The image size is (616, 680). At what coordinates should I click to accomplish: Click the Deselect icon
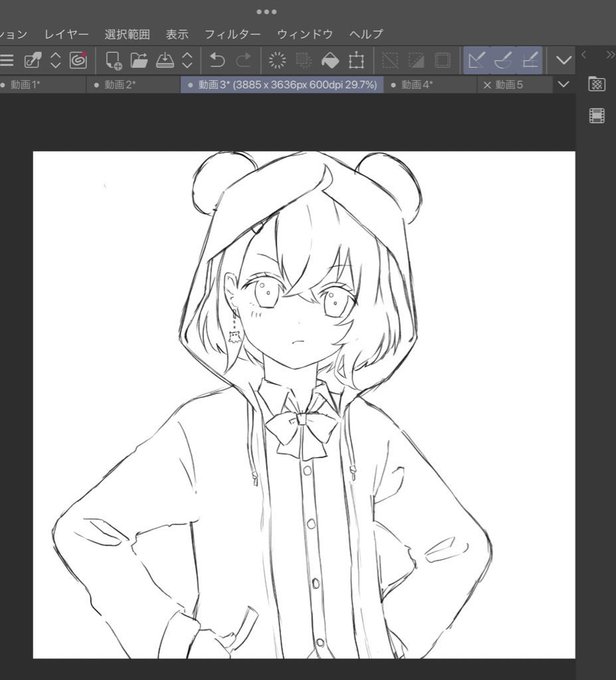pyautogui.click(x=390, y=60)
